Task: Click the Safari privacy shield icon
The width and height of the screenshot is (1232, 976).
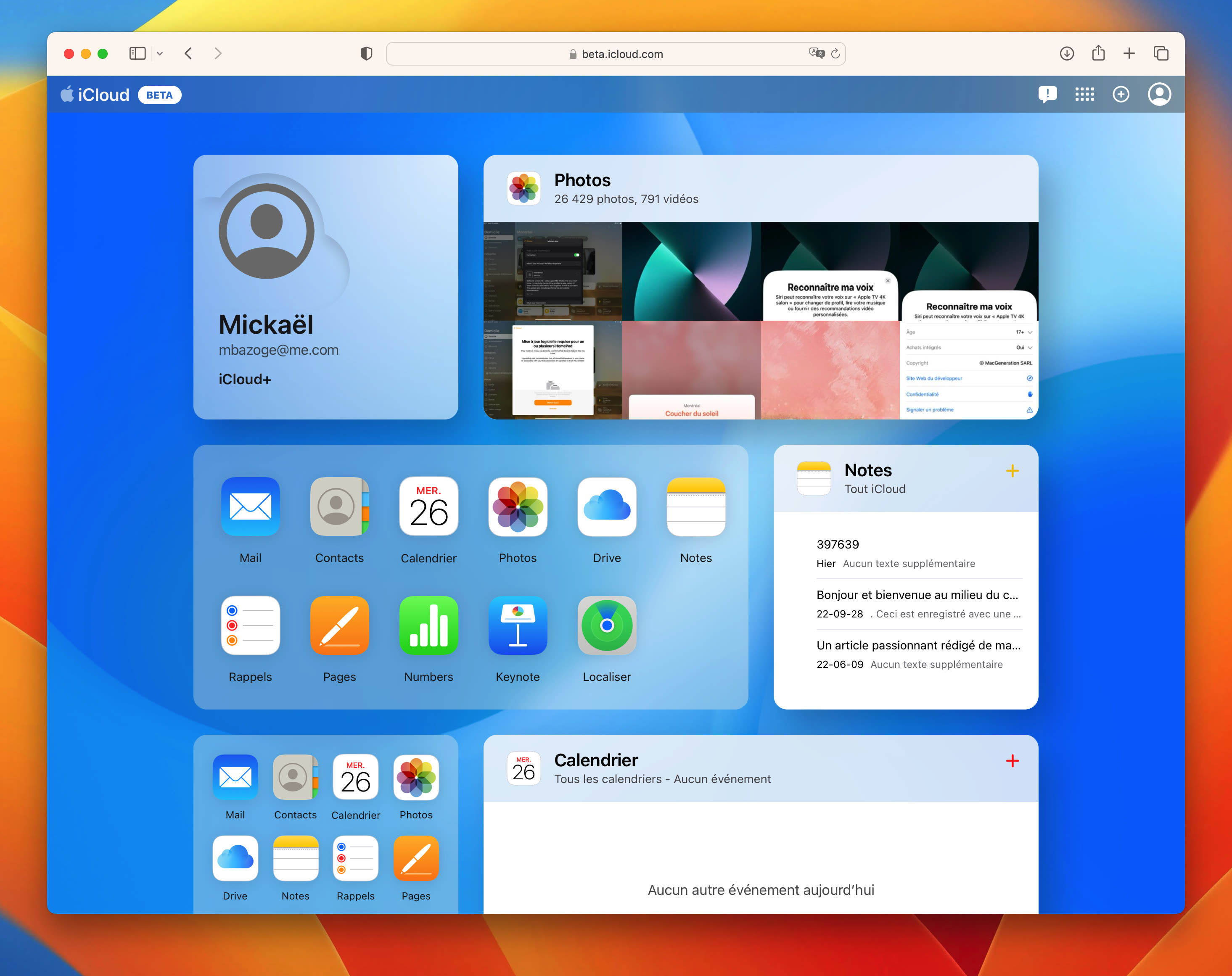Action: [366, 54]
